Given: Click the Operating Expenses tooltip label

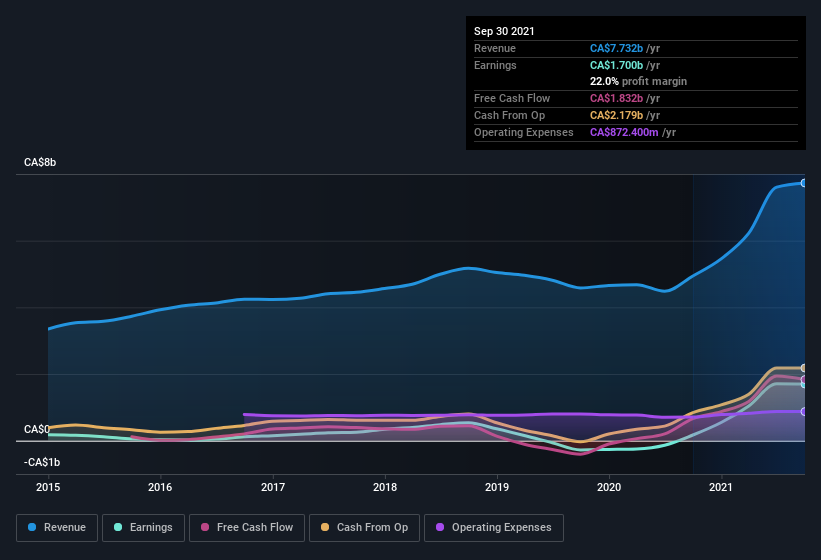Looking at the screenshot, I should click(x=524, y=132).
